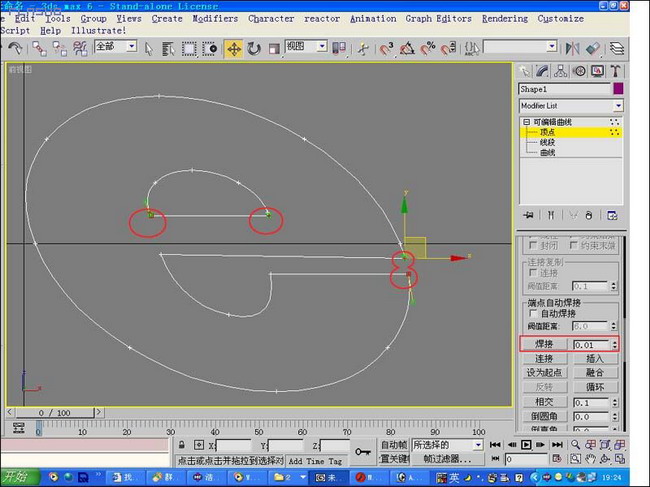Open the named selection sets dropdown

pos(552,46)
